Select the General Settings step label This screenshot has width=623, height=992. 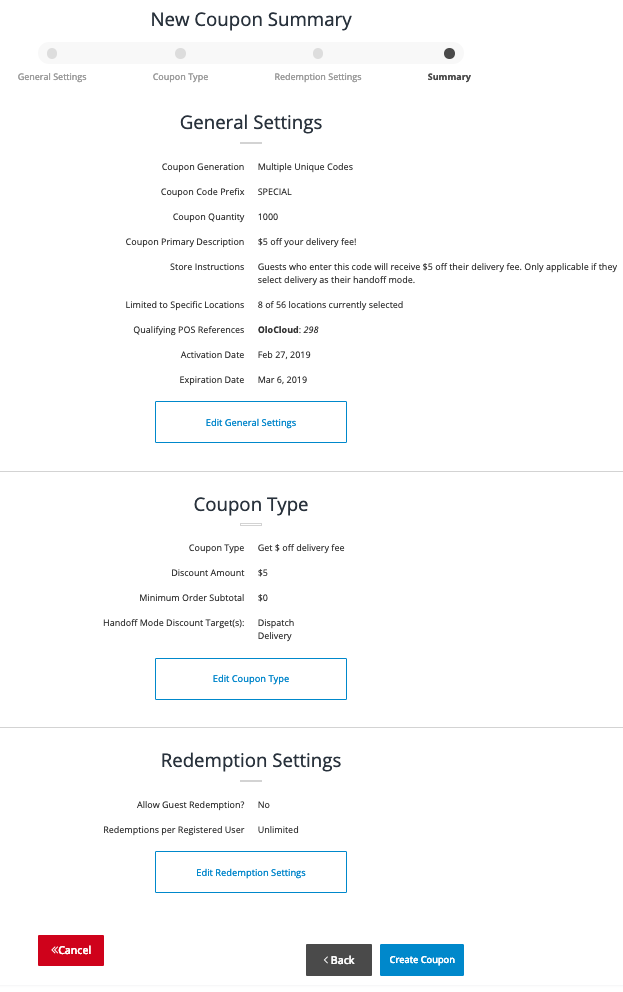(x=51, y=76)
